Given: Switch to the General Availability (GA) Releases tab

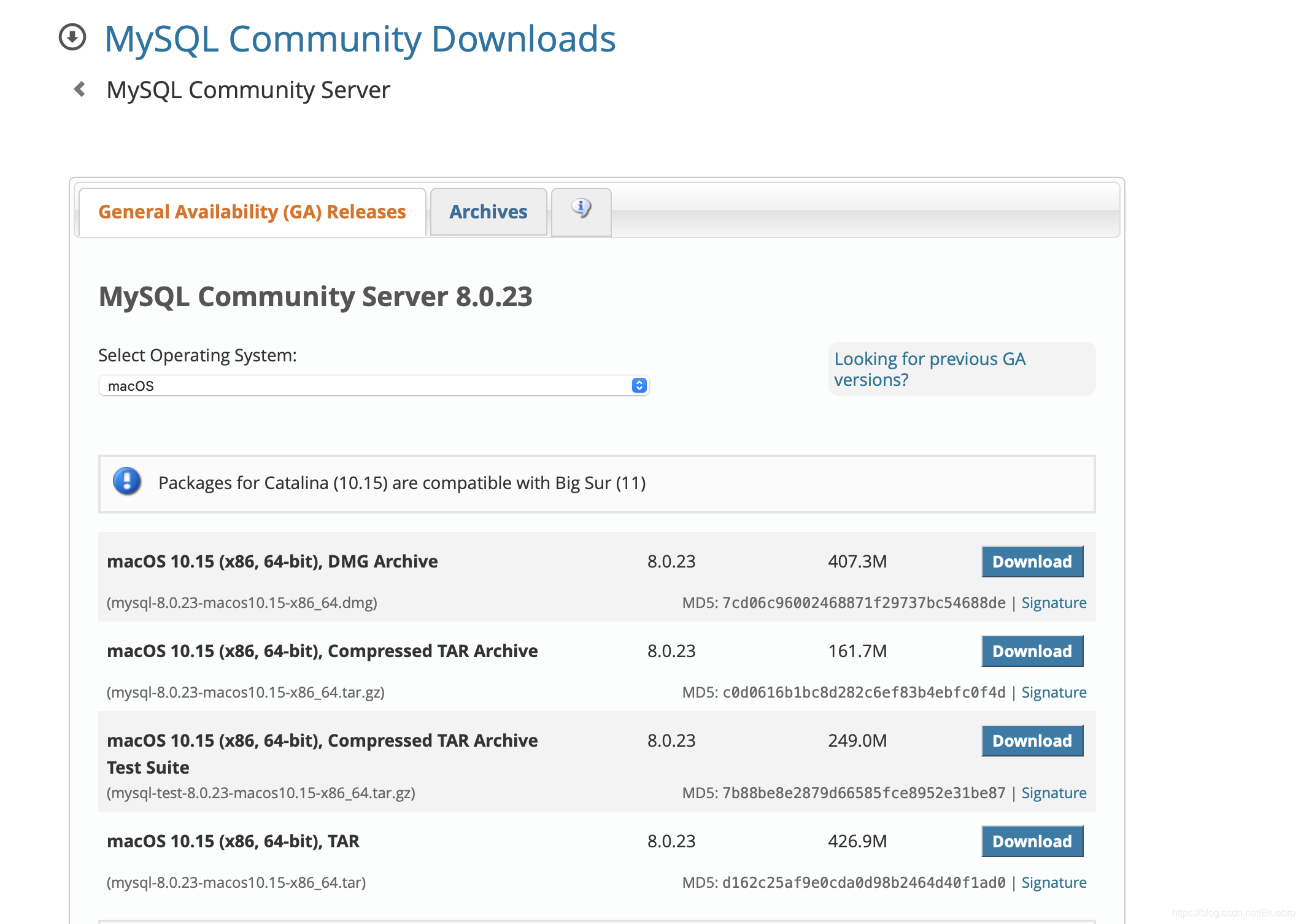Looking at the screenshot, I should pos(252,212).
